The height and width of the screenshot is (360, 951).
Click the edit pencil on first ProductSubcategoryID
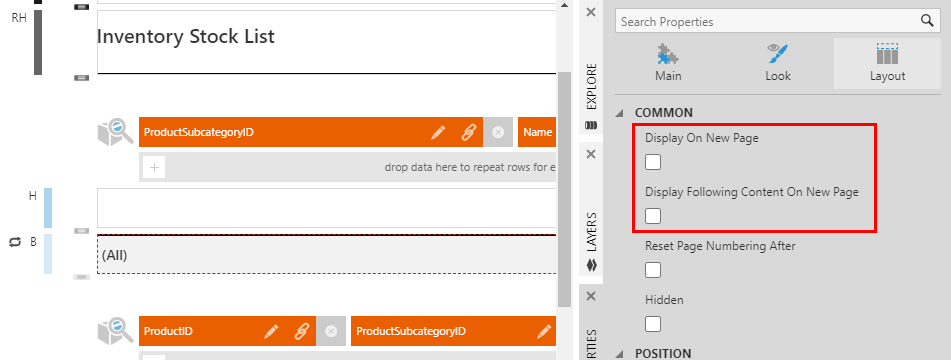coord(438,132)
